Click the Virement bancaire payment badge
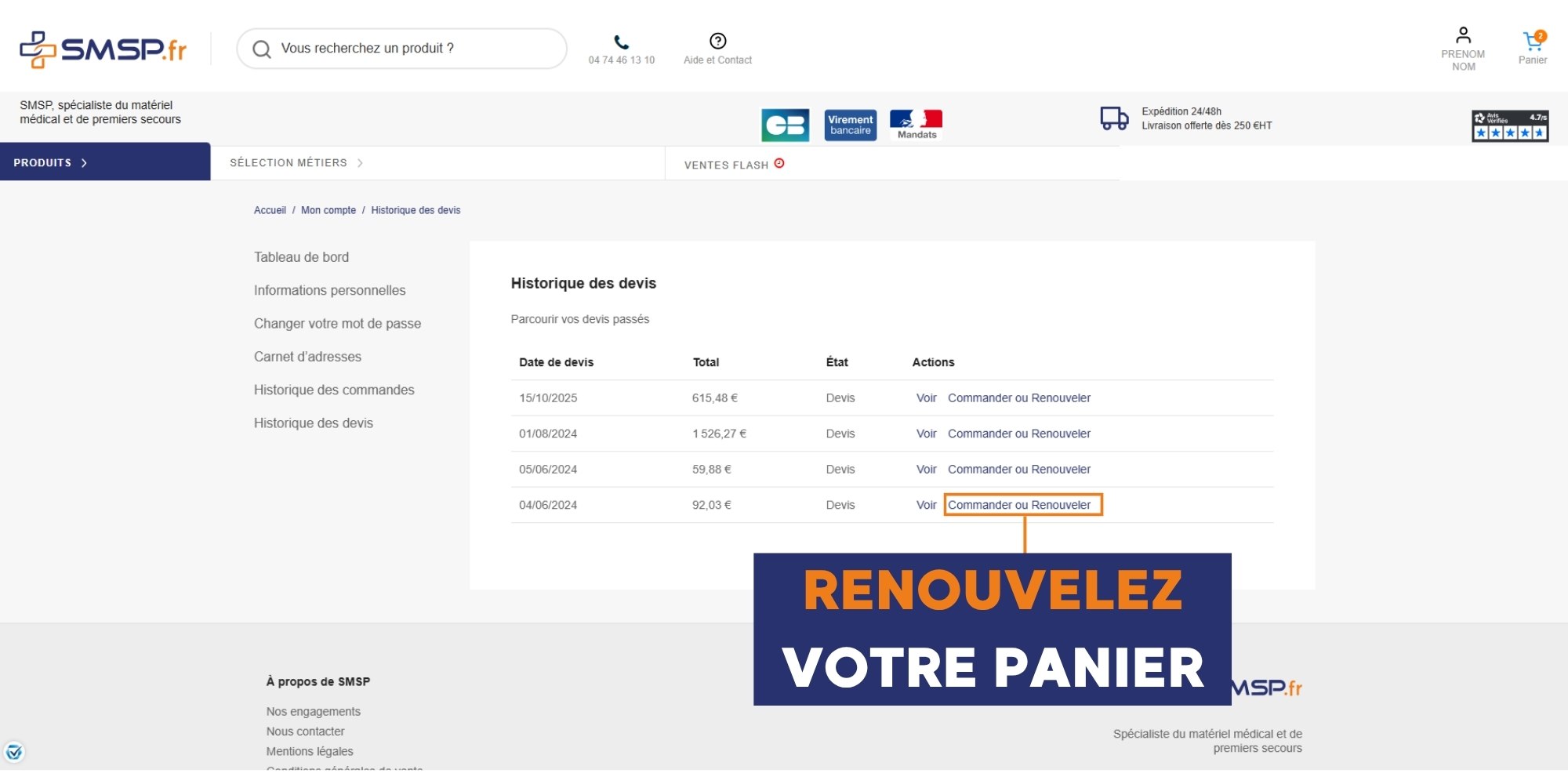The width and height of the screenshot is (1568, 784). point(850,125)
